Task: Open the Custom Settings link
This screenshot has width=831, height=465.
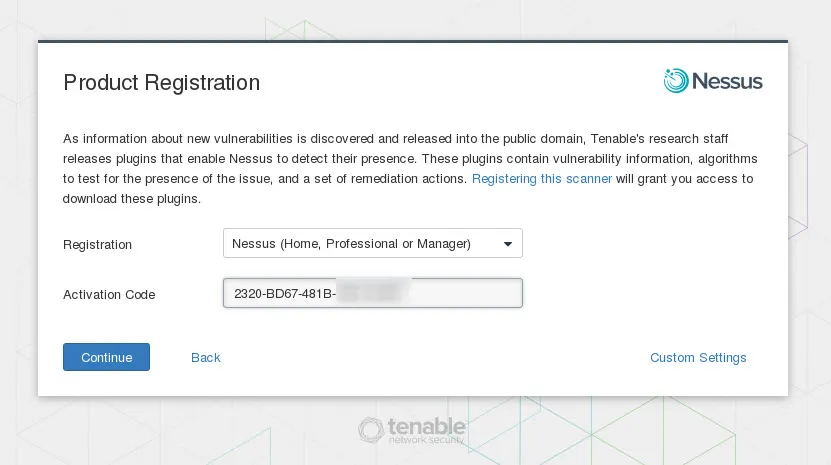Action: tap(698, 358)
